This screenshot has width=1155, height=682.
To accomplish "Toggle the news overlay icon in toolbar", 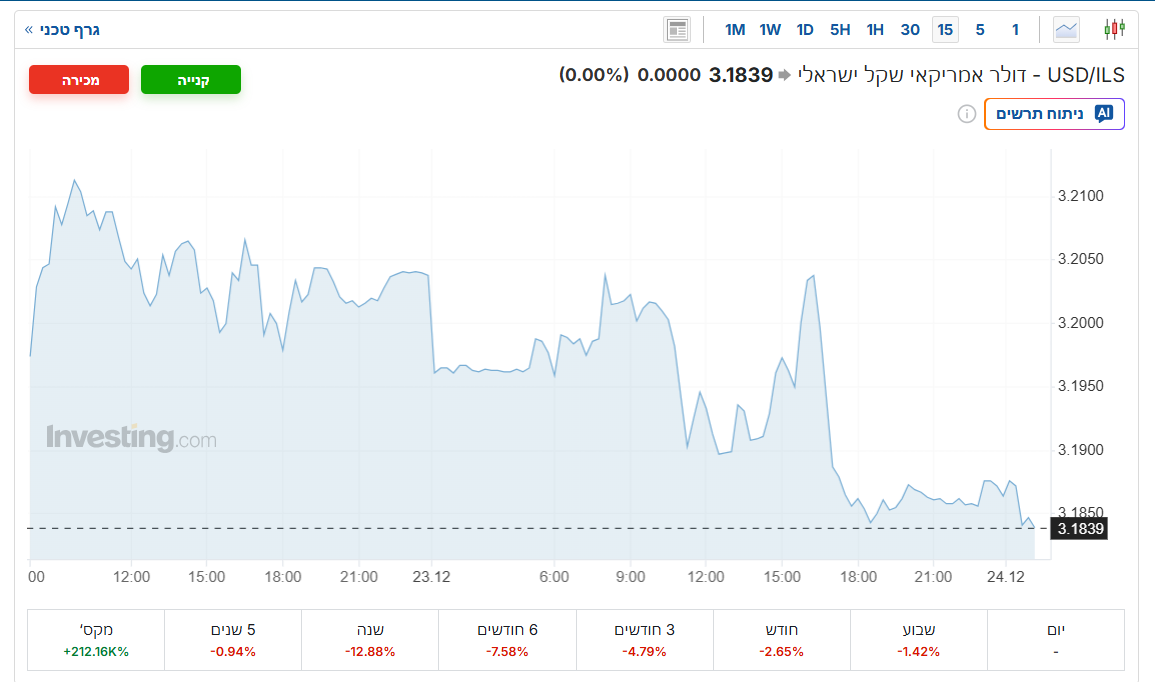I will pos(677,29).
